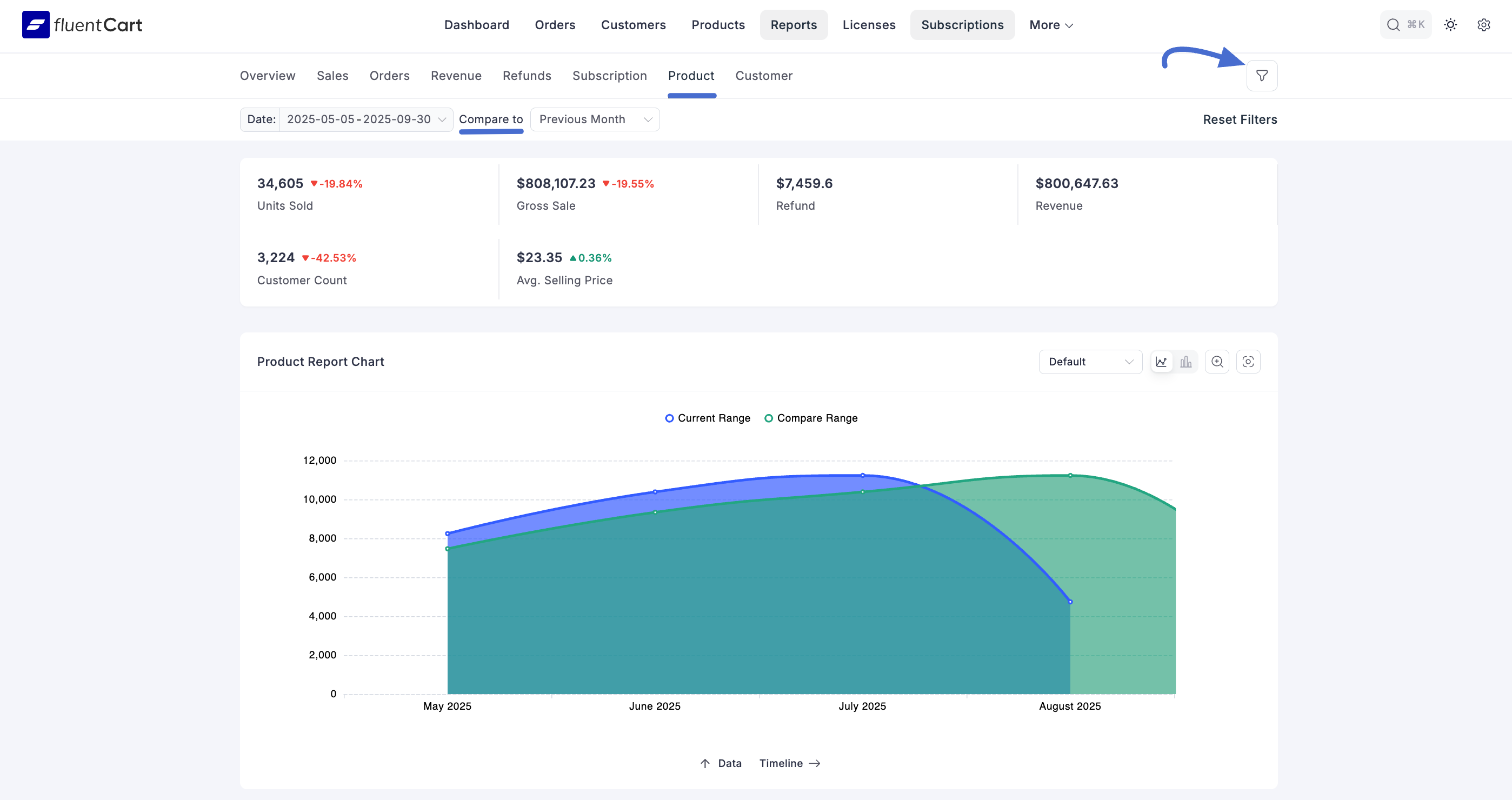Open settings gear icon
The image size is (1512, 800).
(1483, 25)
